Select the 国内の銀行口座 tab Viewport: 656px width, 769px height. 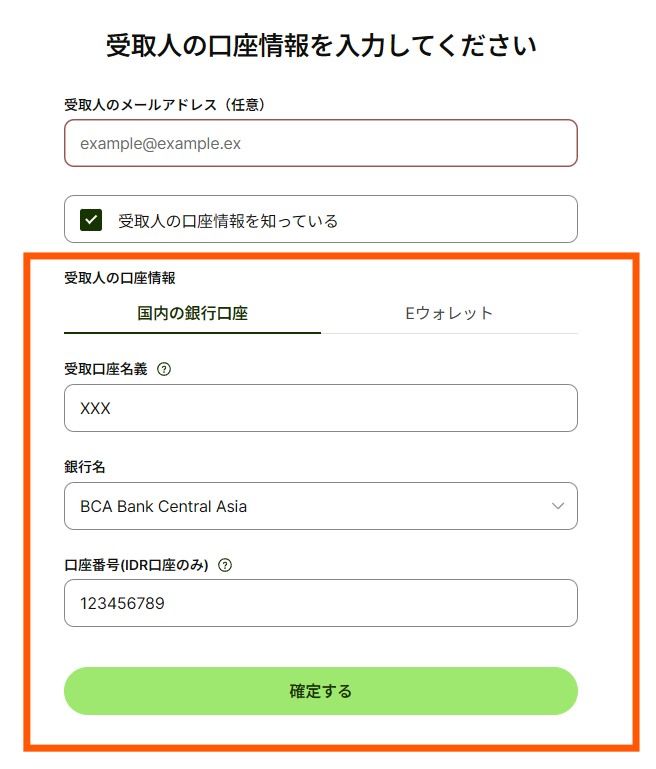192,313
